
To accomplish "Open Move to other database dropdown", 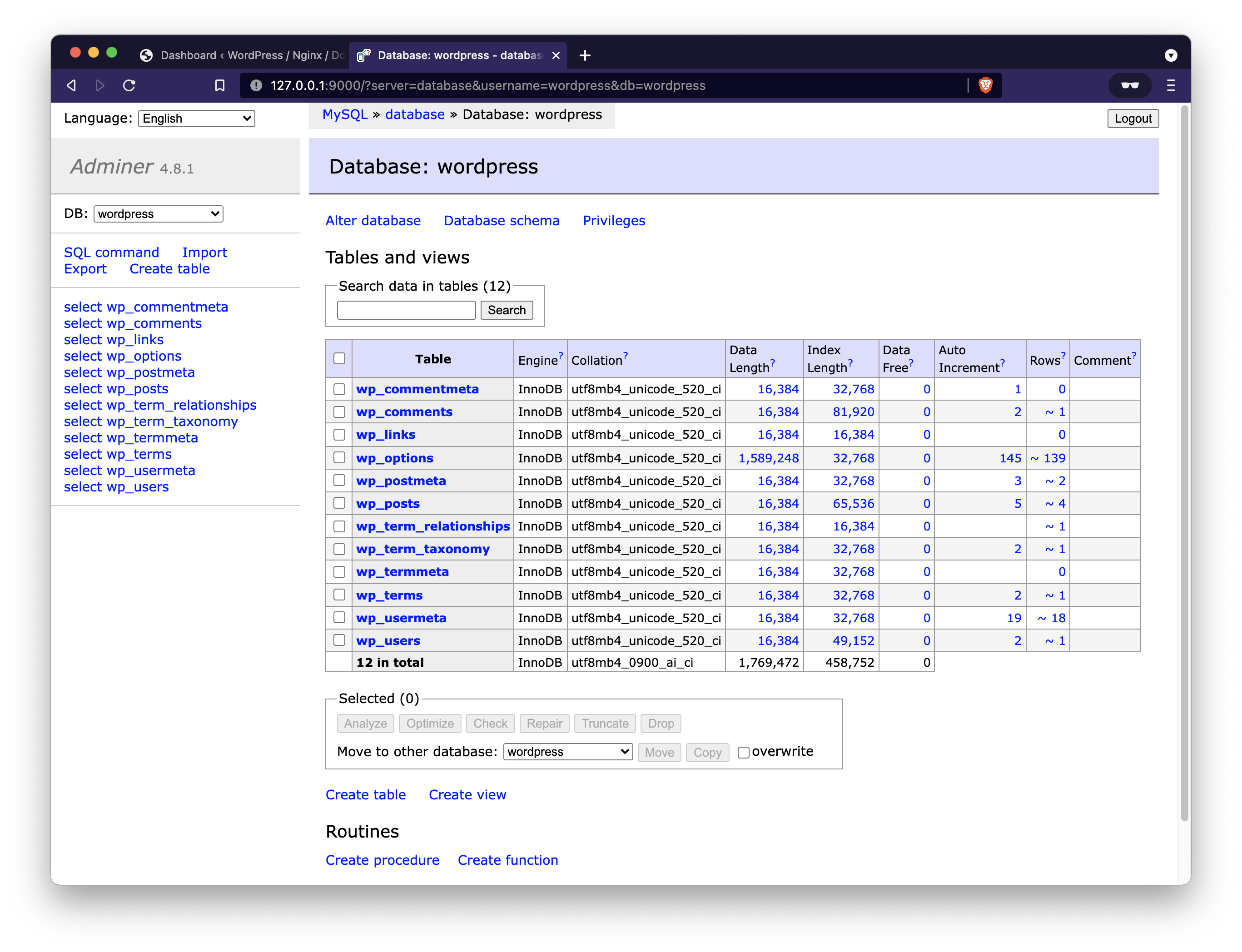I will 568,752.
